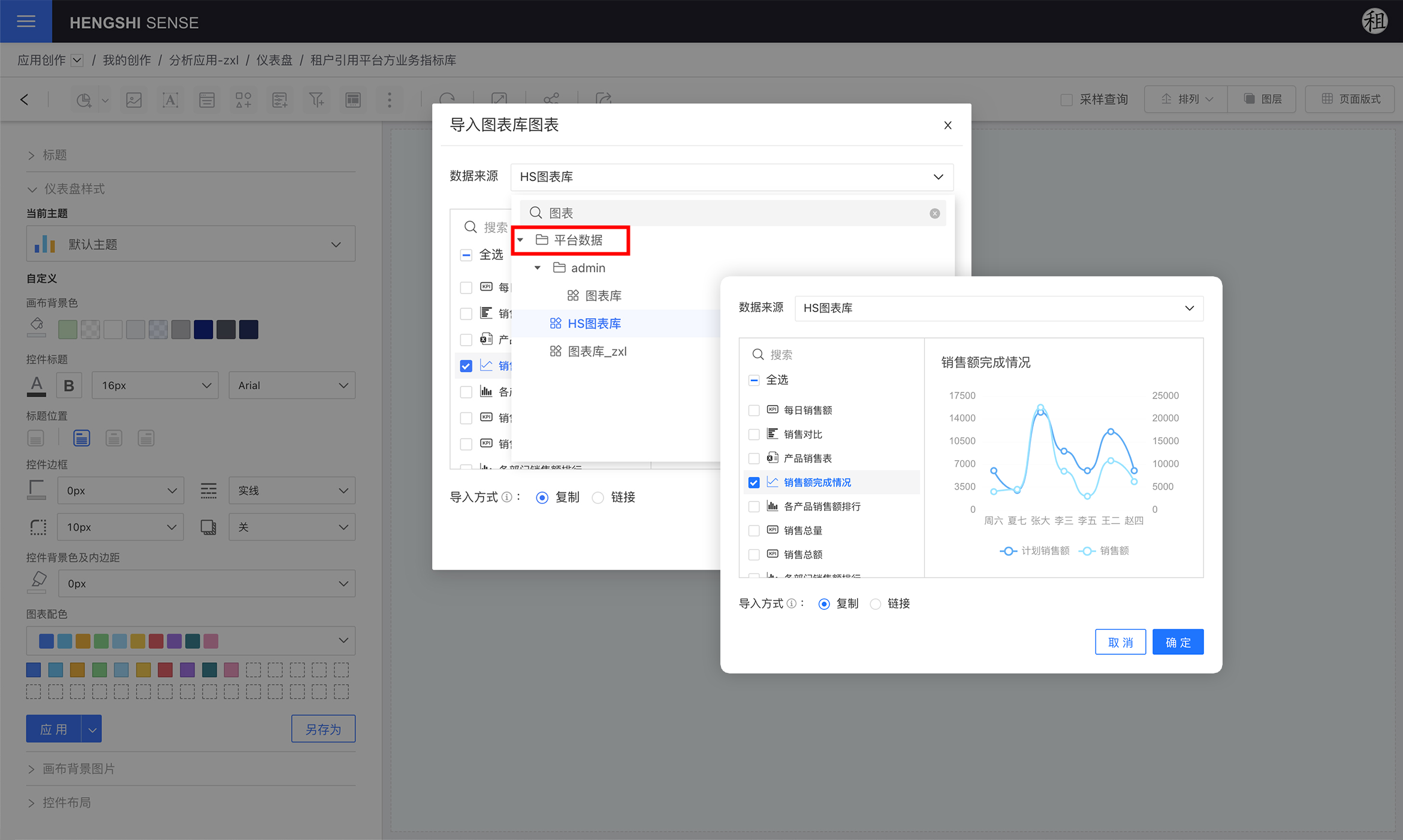Viewport: 1403px width, 840px height.
Task: Collapse the admin folder node
Action: pos(538,268)
